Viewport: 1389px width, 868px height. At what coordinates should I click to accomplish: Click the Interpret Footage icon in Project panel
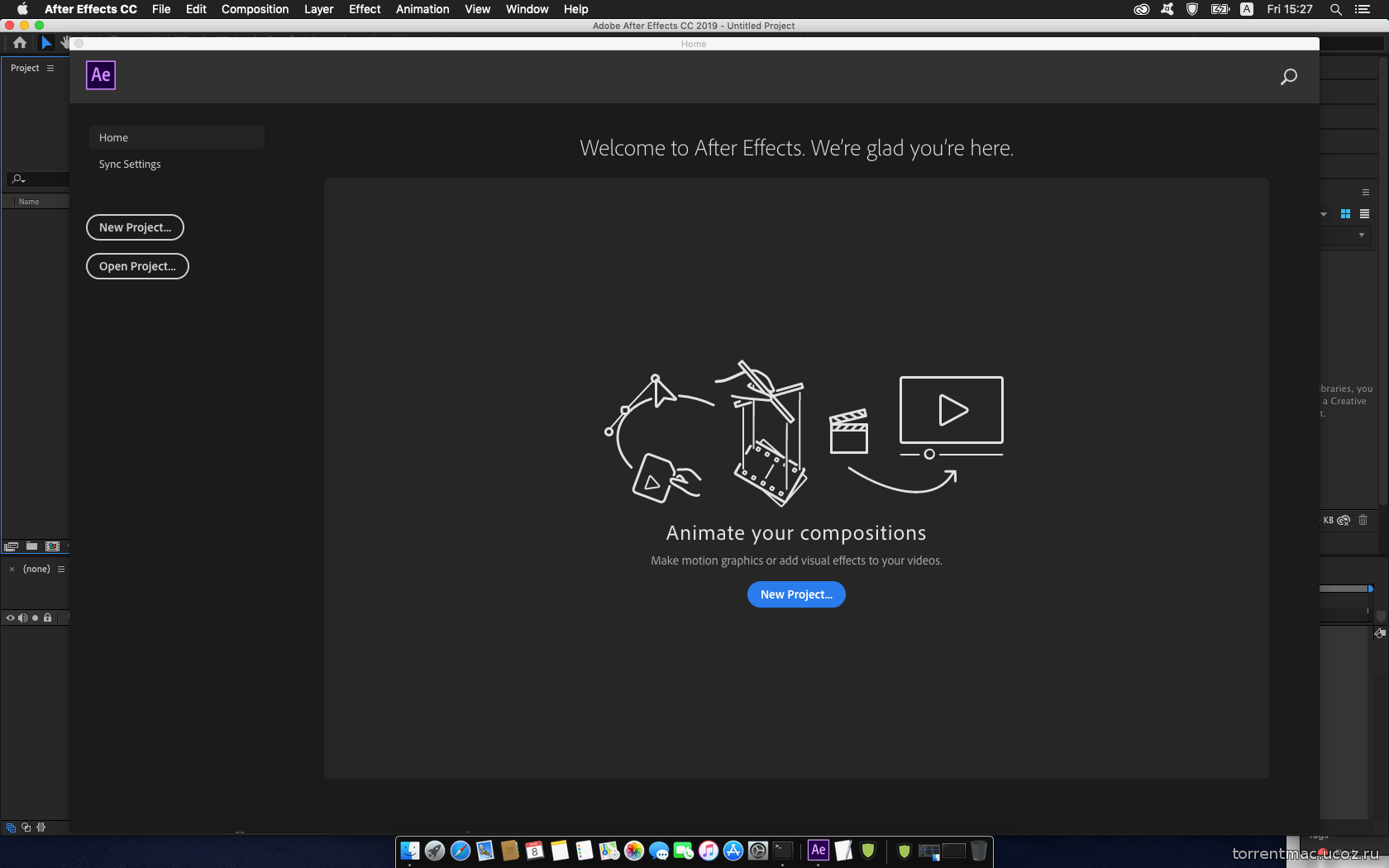point(12,546)
